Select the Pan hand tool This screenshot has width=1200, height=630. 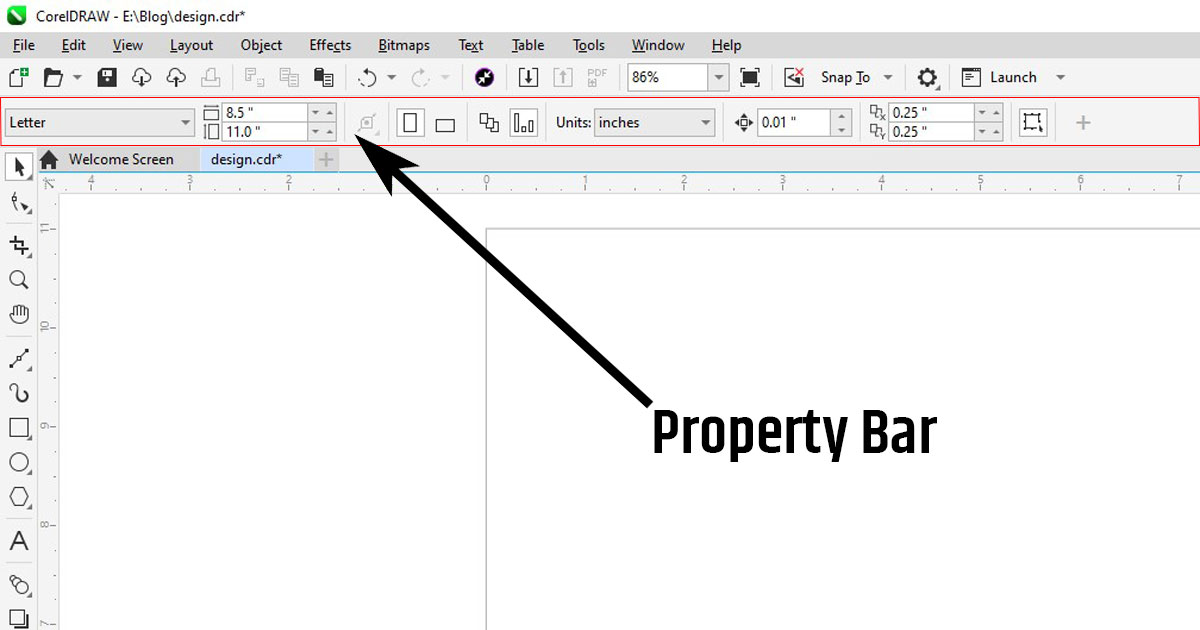coord(19,314)
